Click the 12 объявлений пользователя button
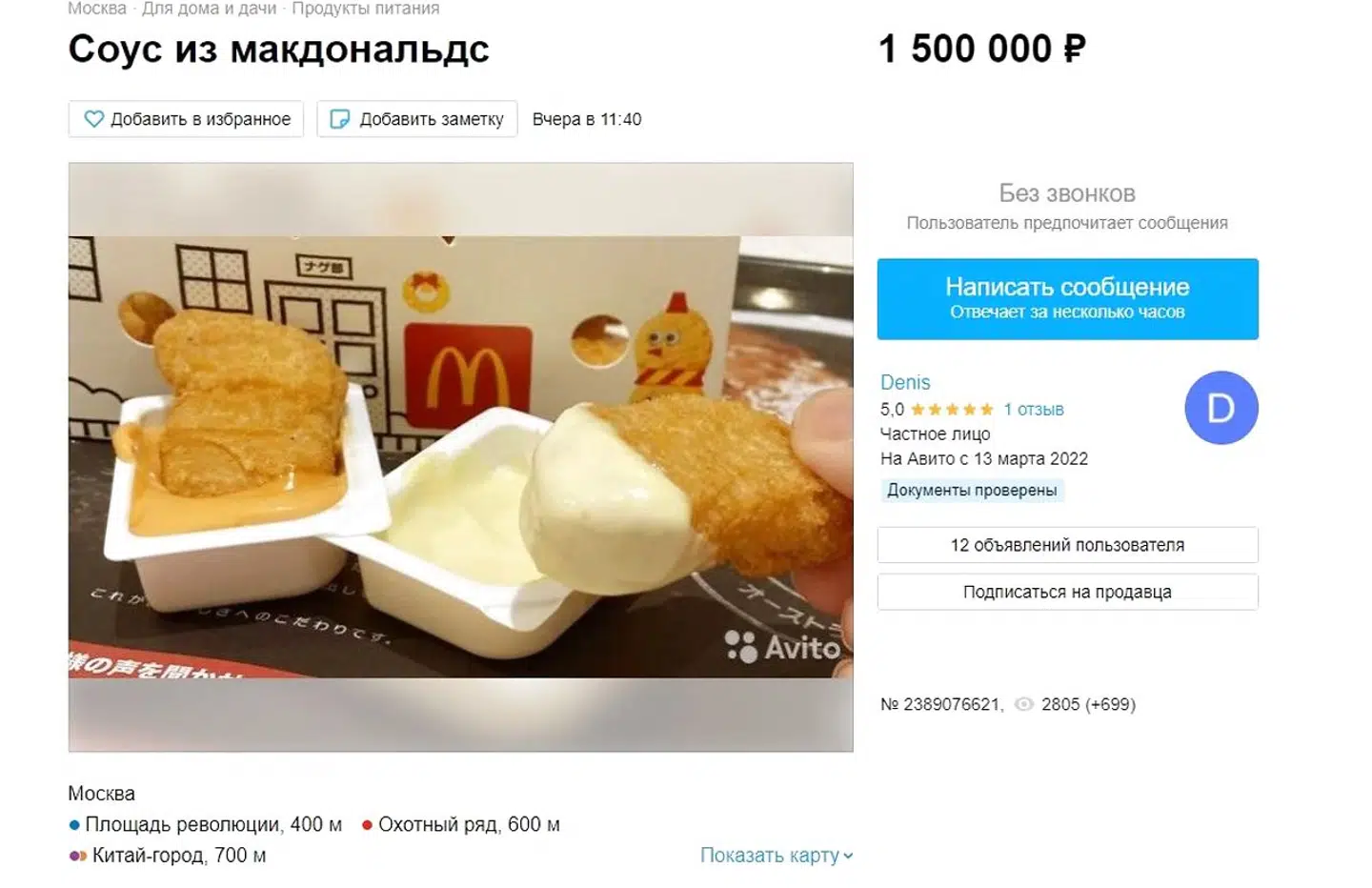 1067,545
